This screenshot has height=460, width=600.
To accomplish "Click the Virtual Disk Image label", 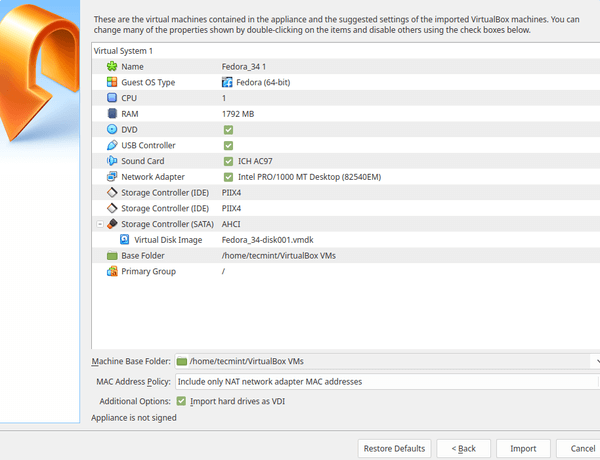I will tap(168, 240).
